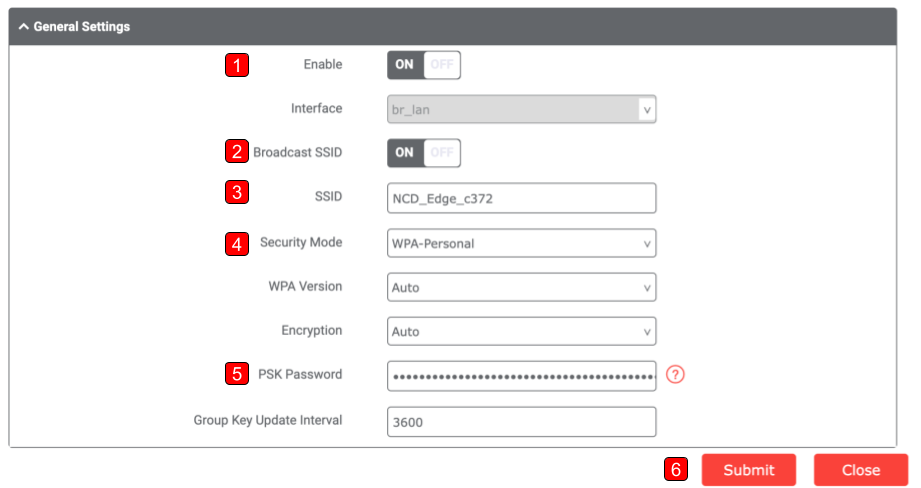Click the PSK Password field
This screenshot has height=488, width=921.
click(522, 376)
